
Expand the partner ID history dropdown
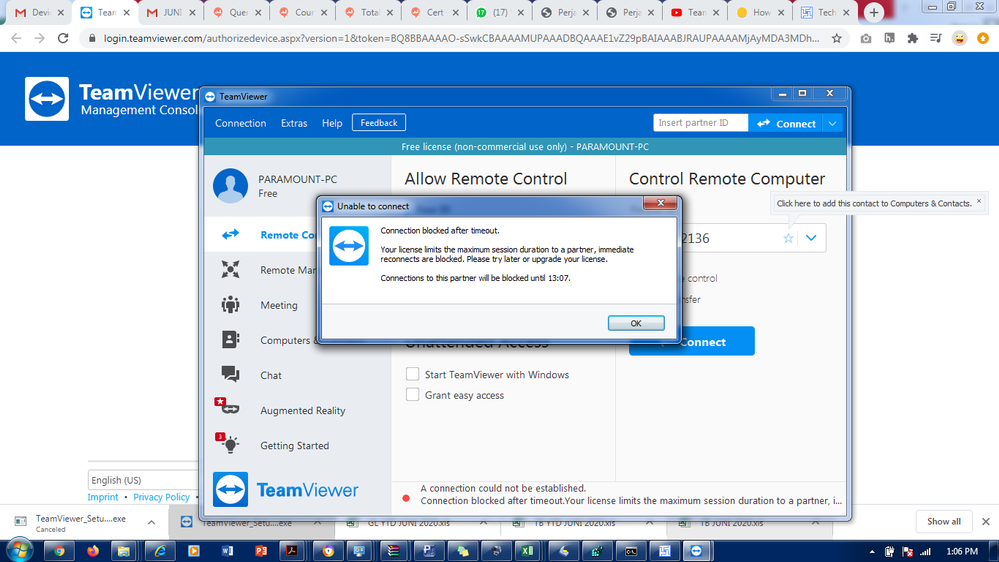pos(811,238)
